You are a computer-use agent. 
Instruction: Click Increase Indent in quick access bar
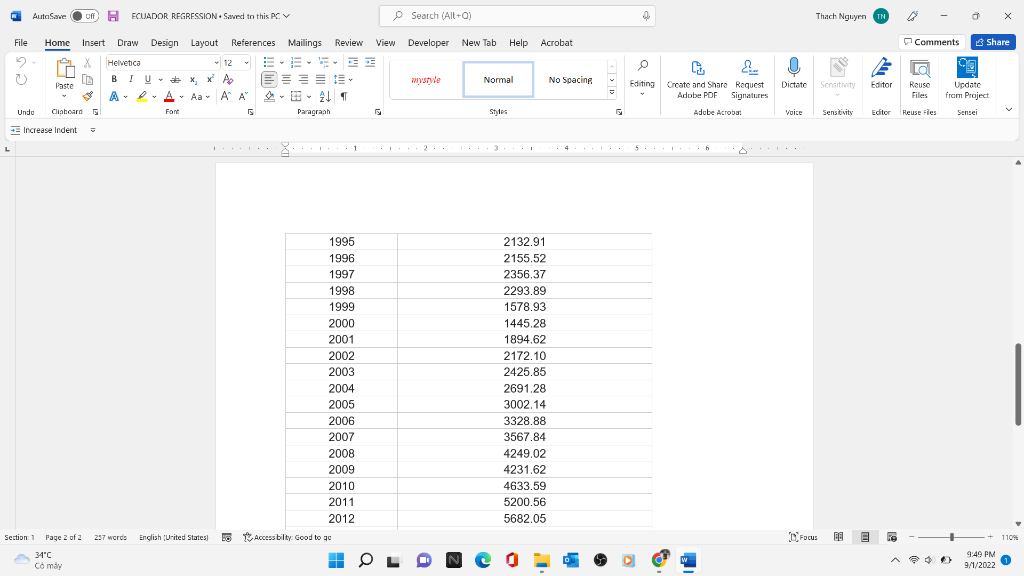44,130
